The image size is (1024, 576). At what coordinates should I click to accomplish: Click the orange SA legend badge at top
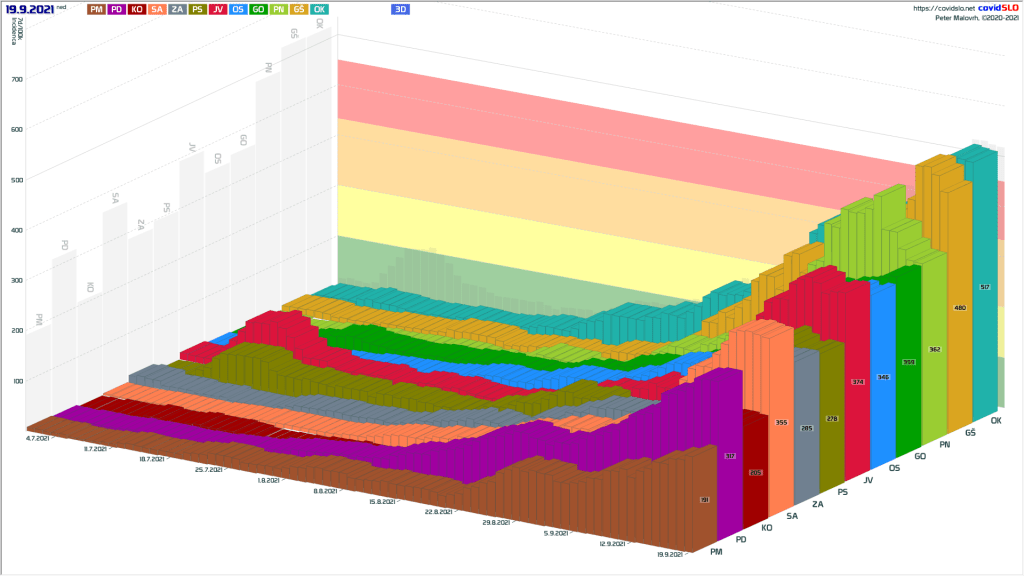point(157,9)
